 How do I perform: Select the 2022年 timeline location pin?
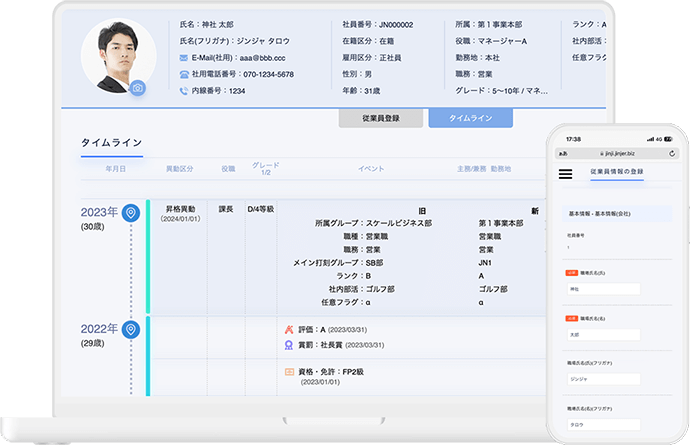click(130, 329)
